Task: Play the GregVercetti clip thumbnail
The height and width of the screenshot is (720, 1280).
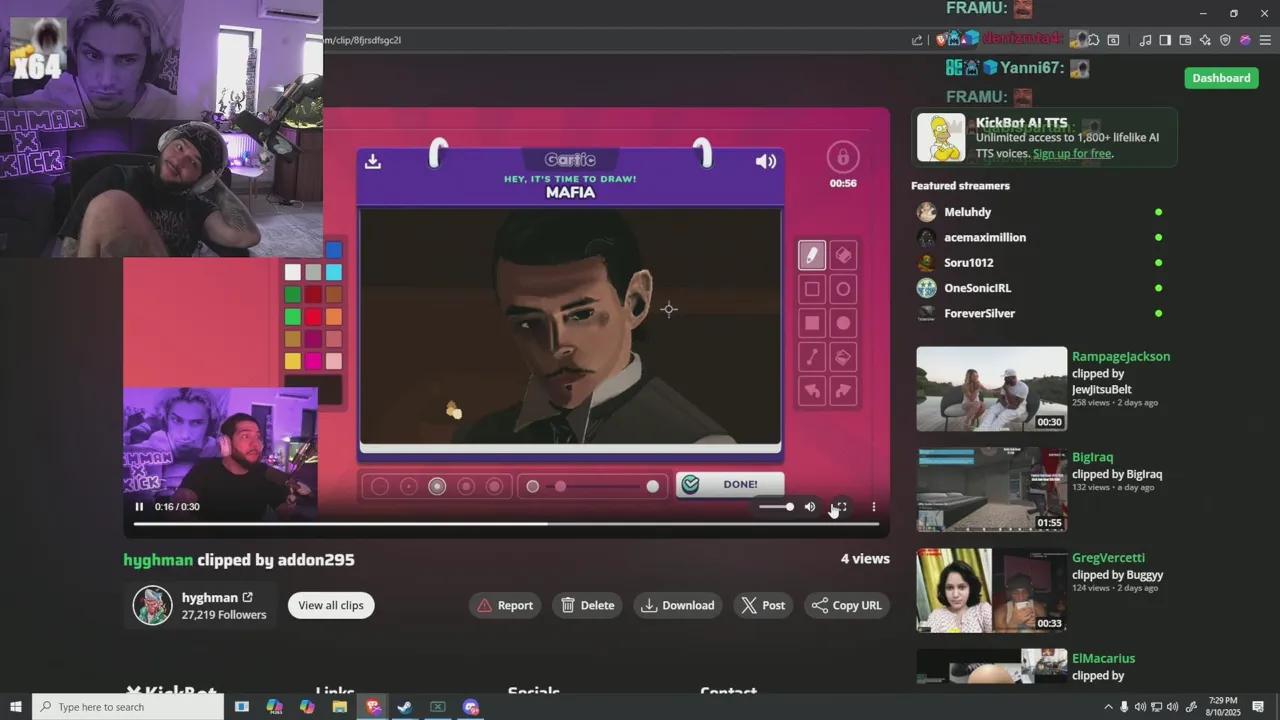Action: [x=991, y=590]
